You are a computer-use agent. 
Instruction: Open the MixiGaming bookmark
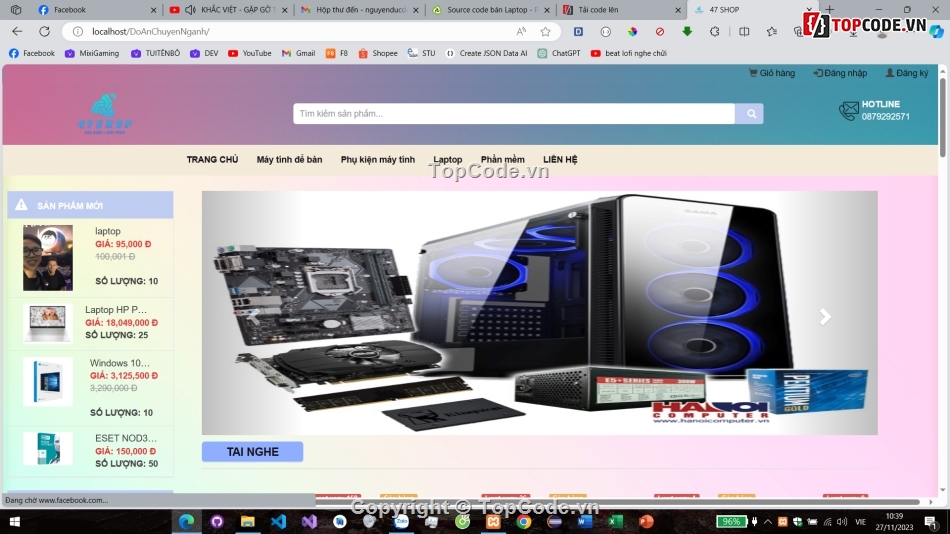[x=92, y=53]
